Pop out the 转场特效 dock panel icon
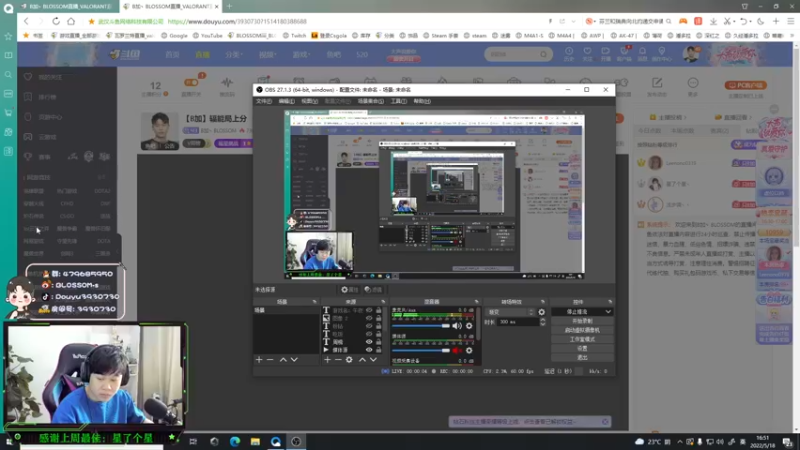Screen dimensions: 800x450 click(x=542, y=302)
